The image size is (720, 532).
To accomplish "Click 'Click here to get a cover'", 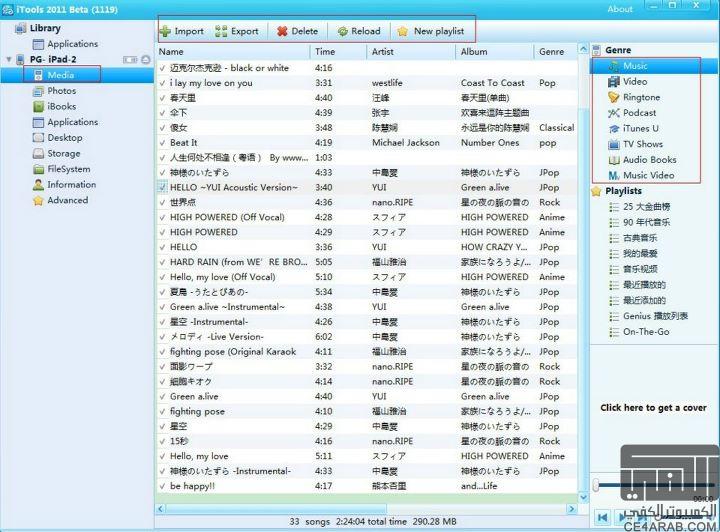I will click(653, 408).
